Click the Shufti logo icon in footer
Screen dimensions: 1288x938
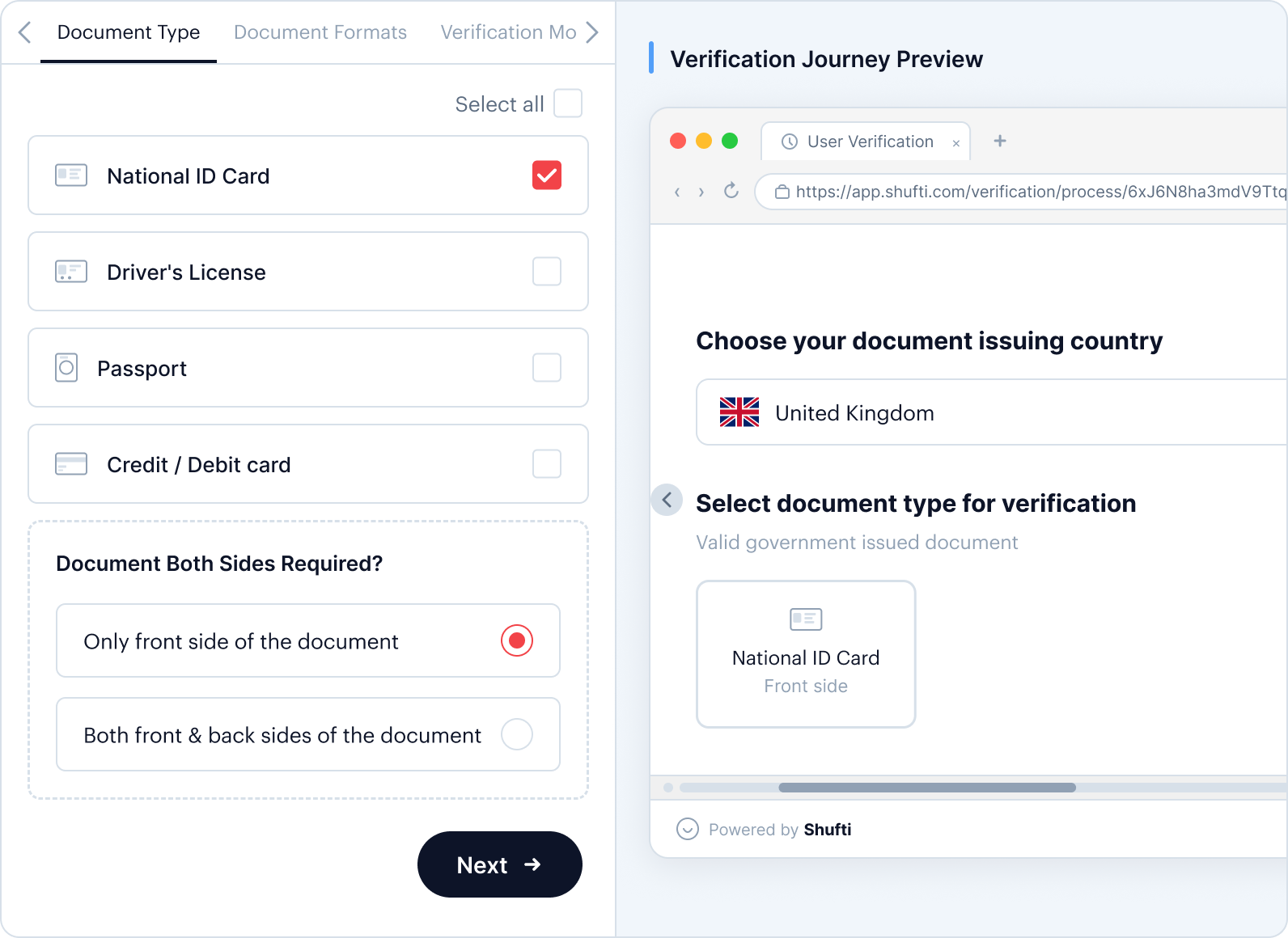(x=688, y=830)
